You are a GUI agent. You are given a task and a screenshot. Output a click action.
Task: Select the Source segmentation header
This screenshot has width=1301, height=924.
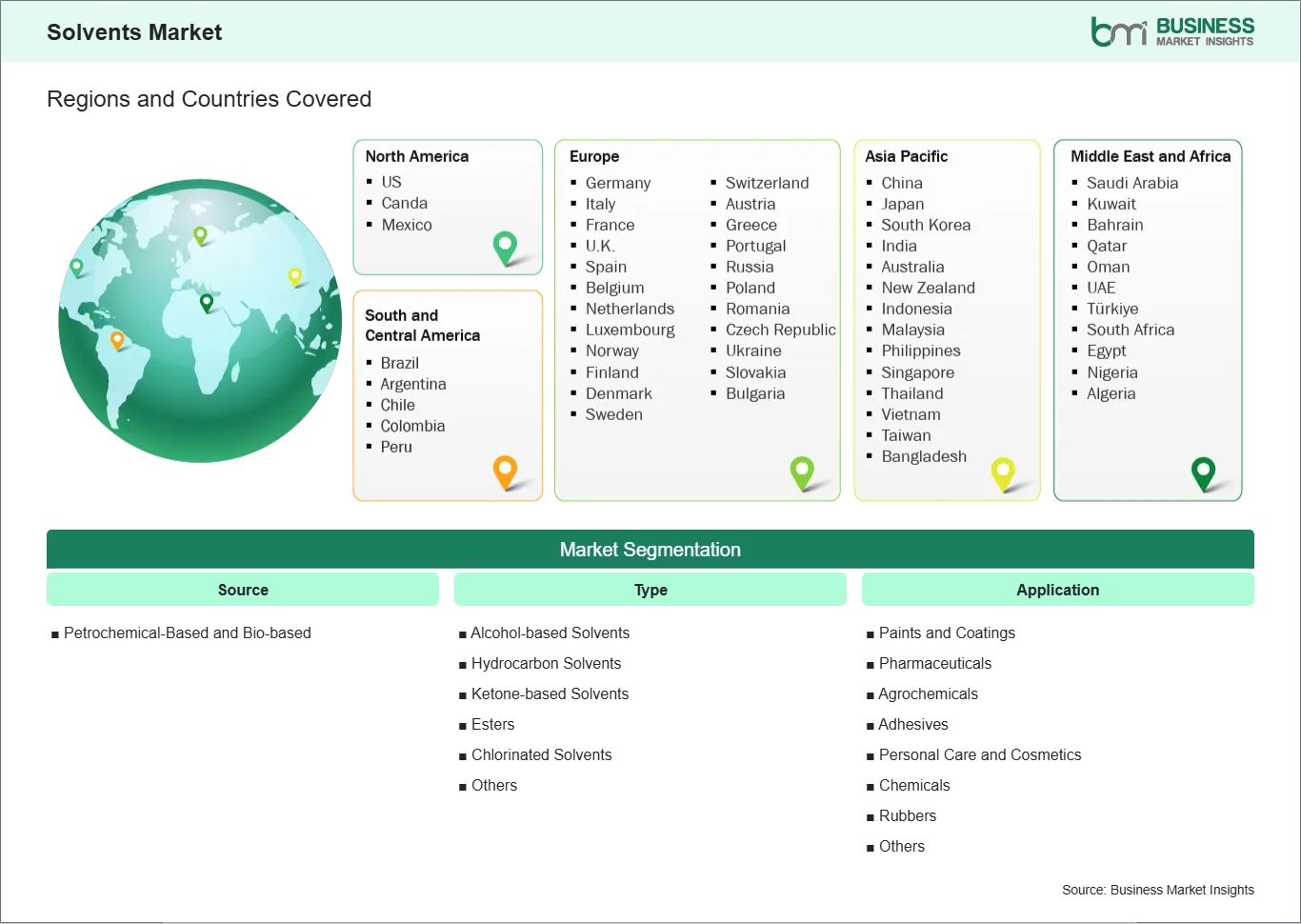pos(243,590)
